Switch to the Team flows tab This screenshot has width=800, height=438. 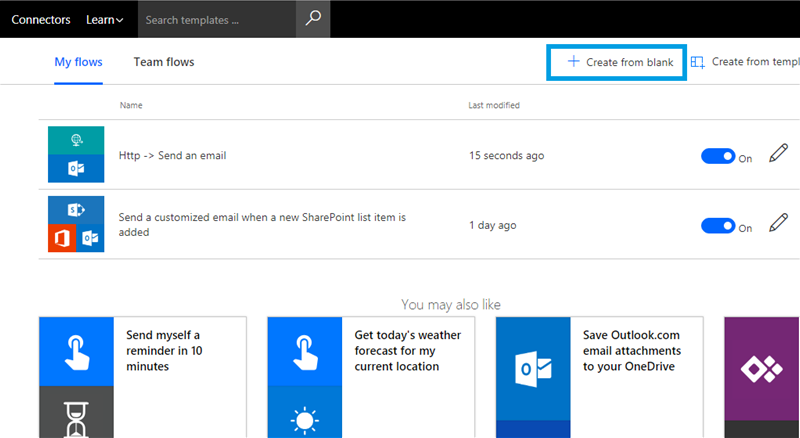point(164,62)
